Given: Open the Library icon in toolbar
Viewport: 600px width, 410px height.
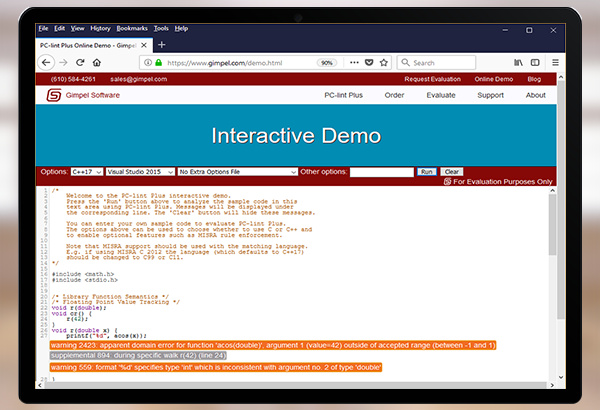Looking at the screenshot, I should 518,62.
